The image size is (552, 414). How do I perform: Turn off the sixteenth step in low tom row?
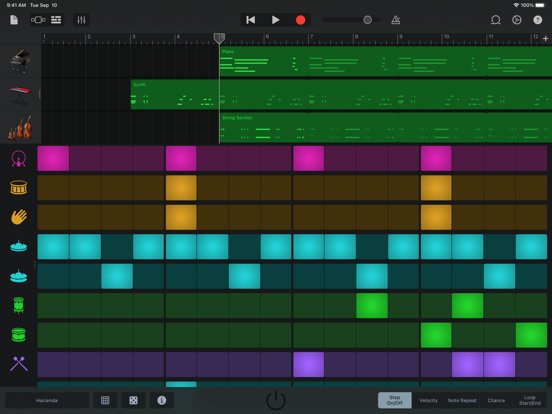[531, 335]
